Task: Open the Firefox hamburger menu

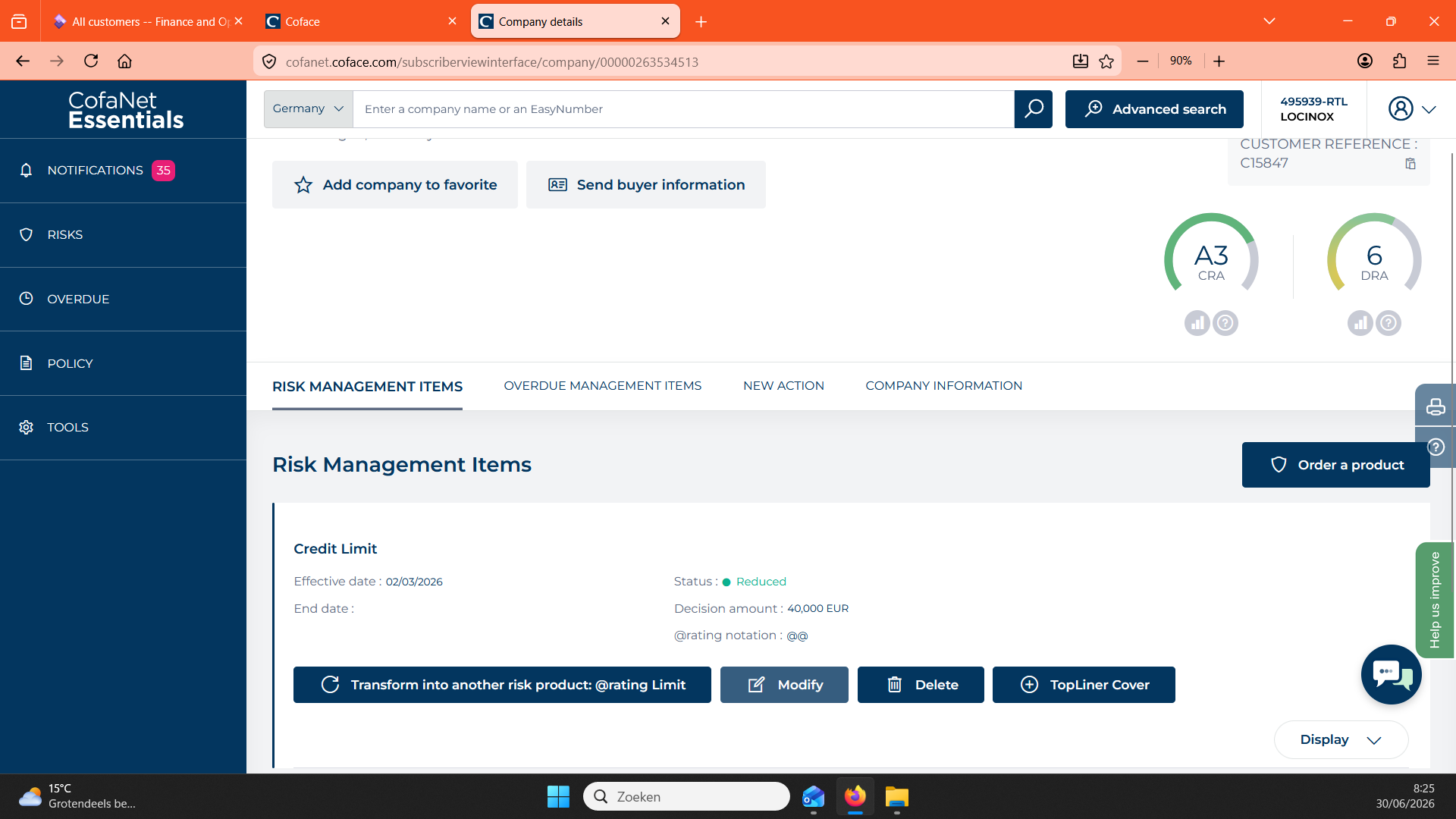Action: (x=1433, y=61)
